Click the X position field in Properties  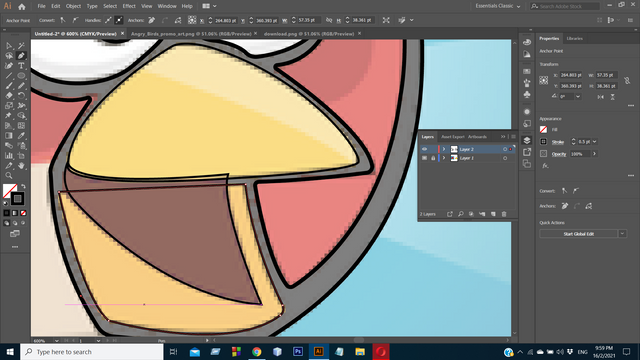571,75
